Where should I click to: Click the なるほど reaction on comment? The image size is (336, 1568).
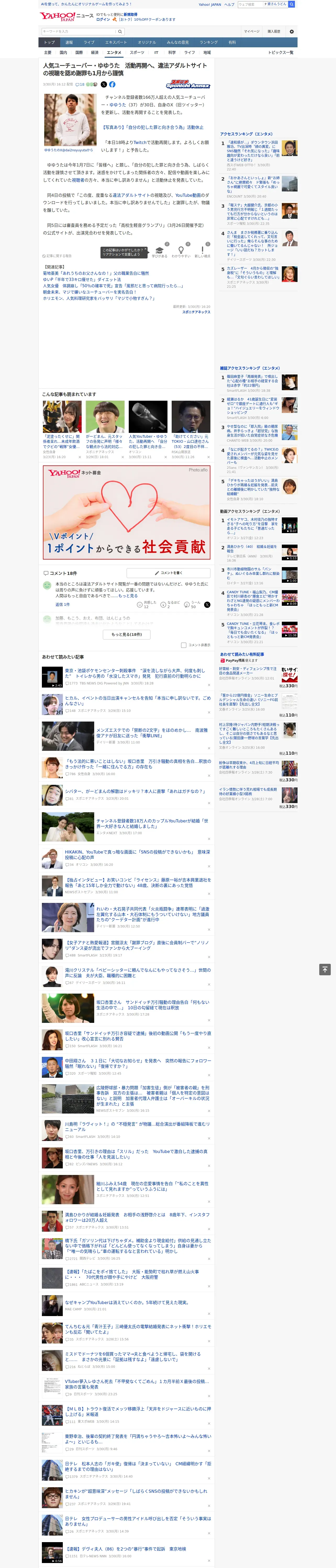point(170,604)
